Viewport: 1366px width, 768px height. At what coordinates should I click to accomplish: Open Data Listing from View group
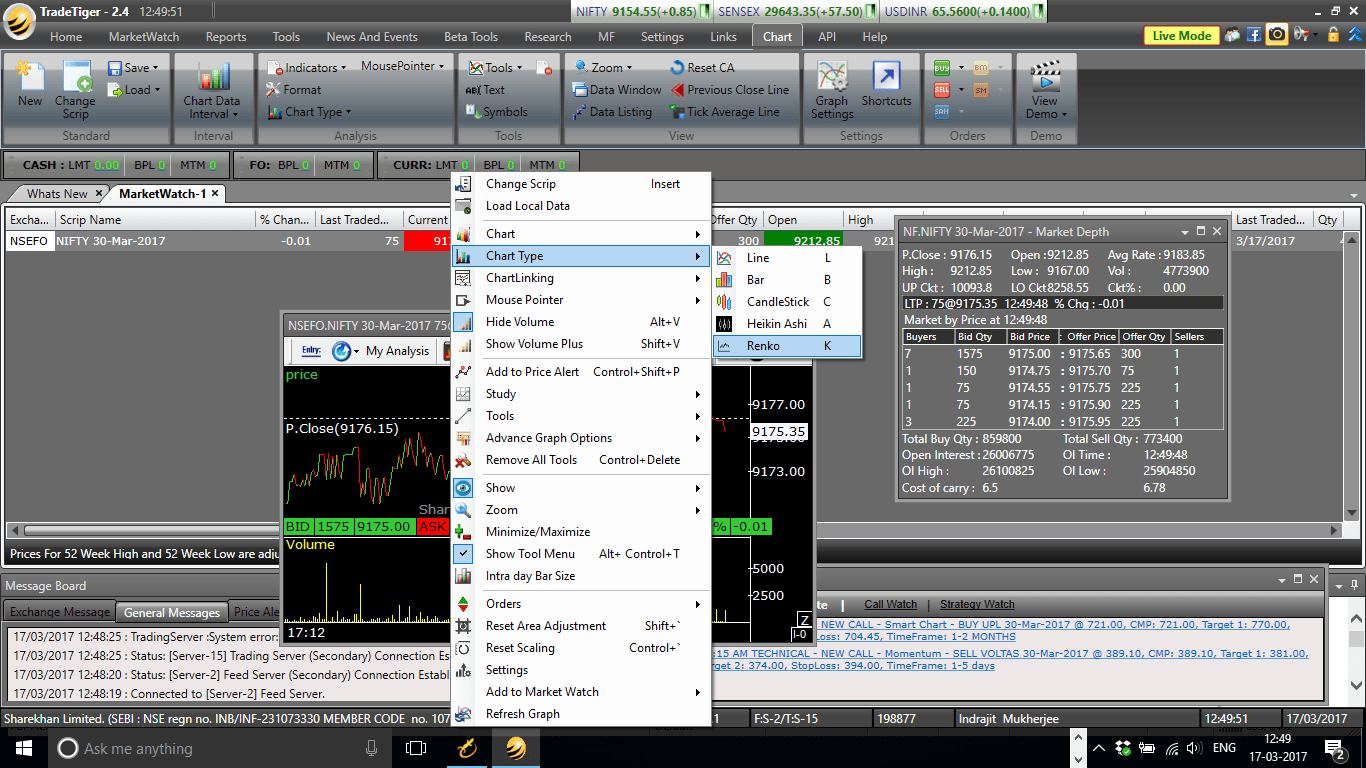(612, 112)
